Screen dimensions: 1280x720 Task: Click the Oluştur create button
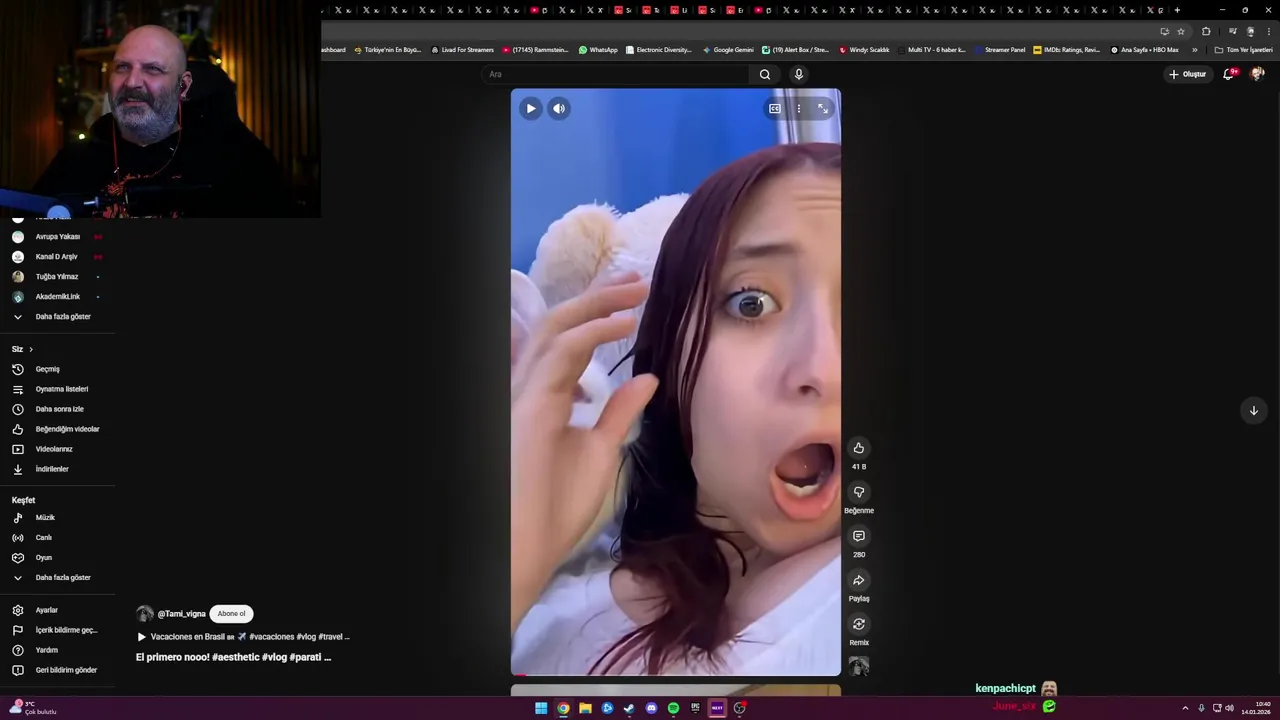tap(1187, 74)
